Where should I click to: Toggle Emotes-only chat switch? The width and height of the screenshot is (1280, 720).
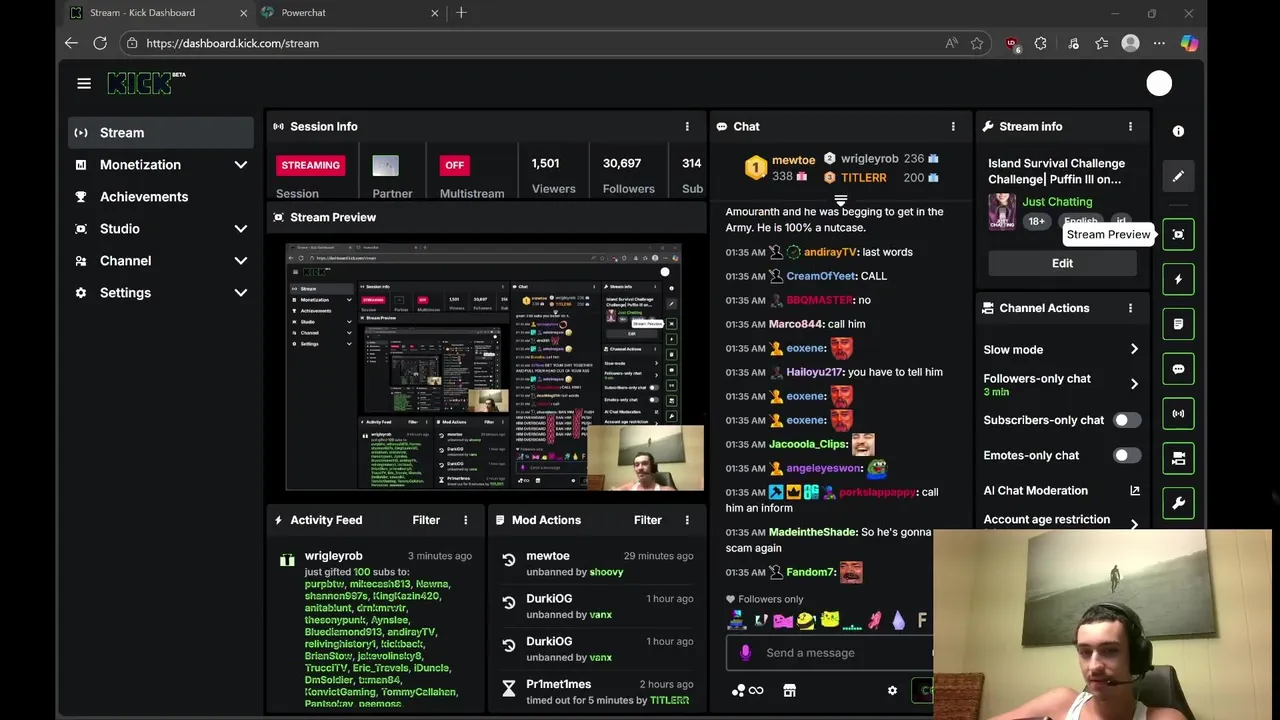point(1127,455)
